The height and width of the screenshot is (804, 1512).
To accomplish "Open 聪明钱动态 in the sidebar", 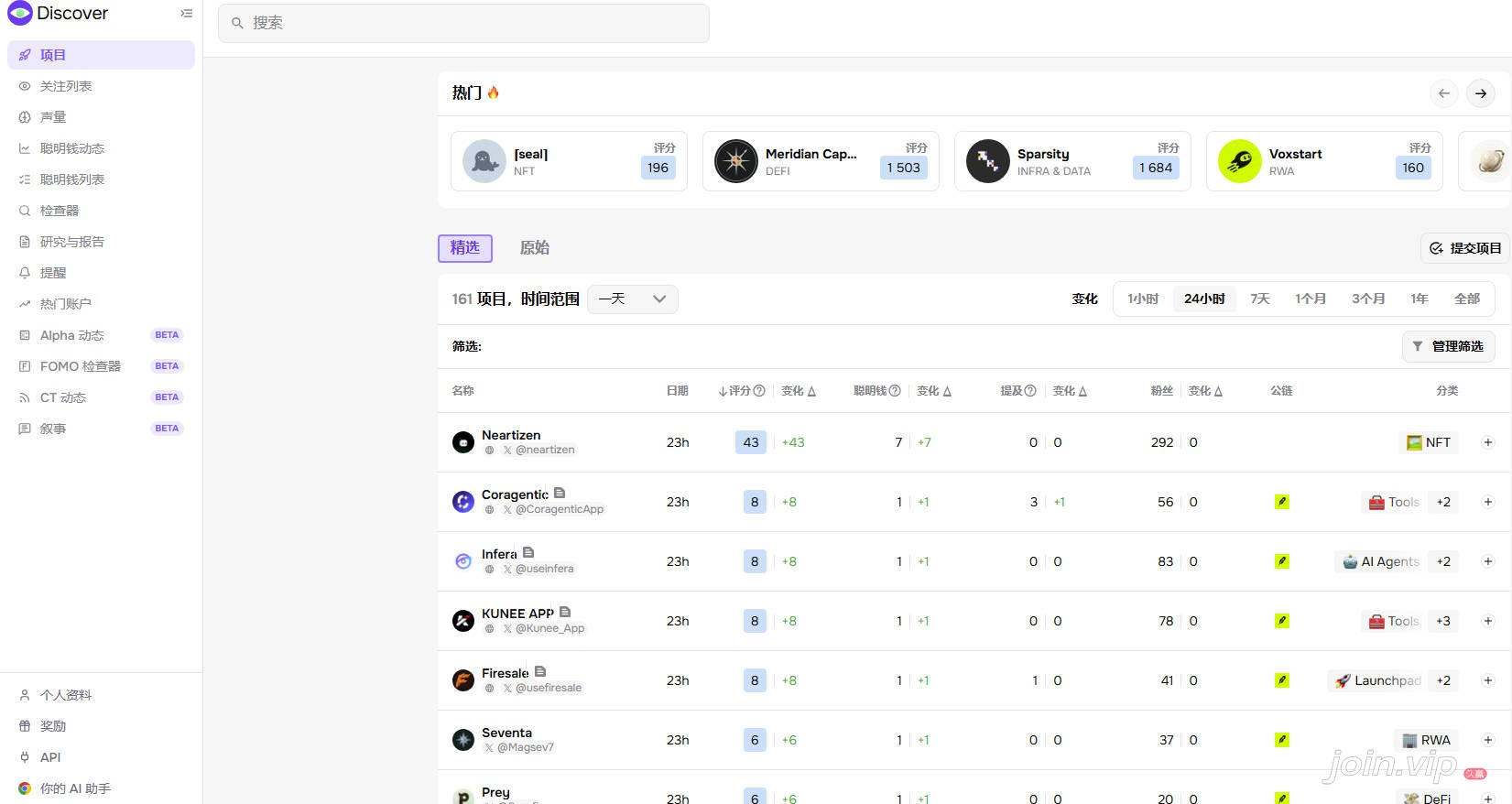I will [x=101, y=148].
